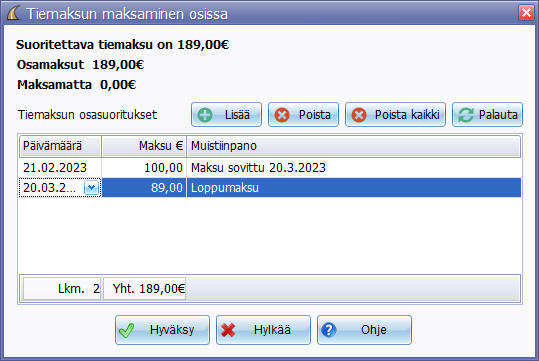Select the 89,00 payment cell
Screen dimensions: 539x361
(x=144, y=188)
